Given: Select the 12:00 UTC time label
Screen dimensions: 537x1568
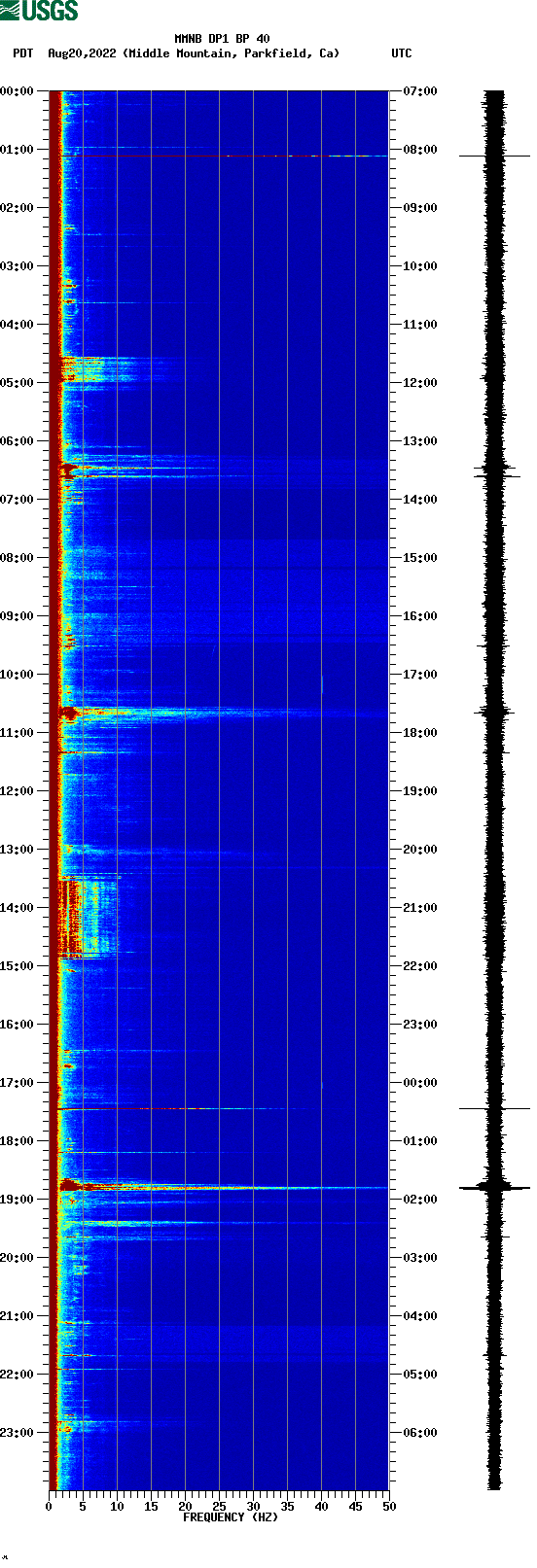Looking at the screenshot, I should pyautogui.click(x=420, y=383).
